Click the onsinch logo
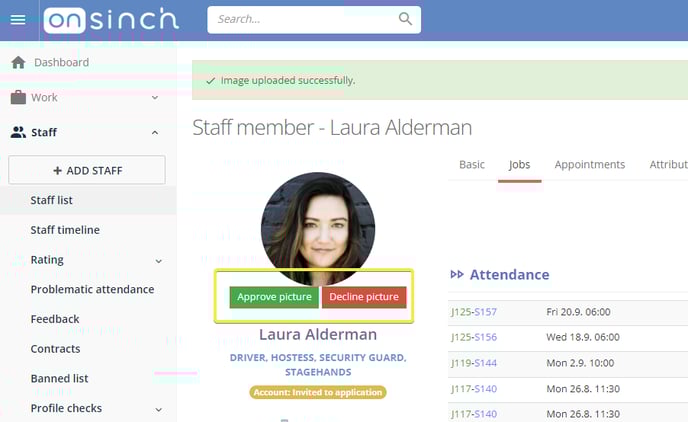688x422 pixels. coord(111,20)
